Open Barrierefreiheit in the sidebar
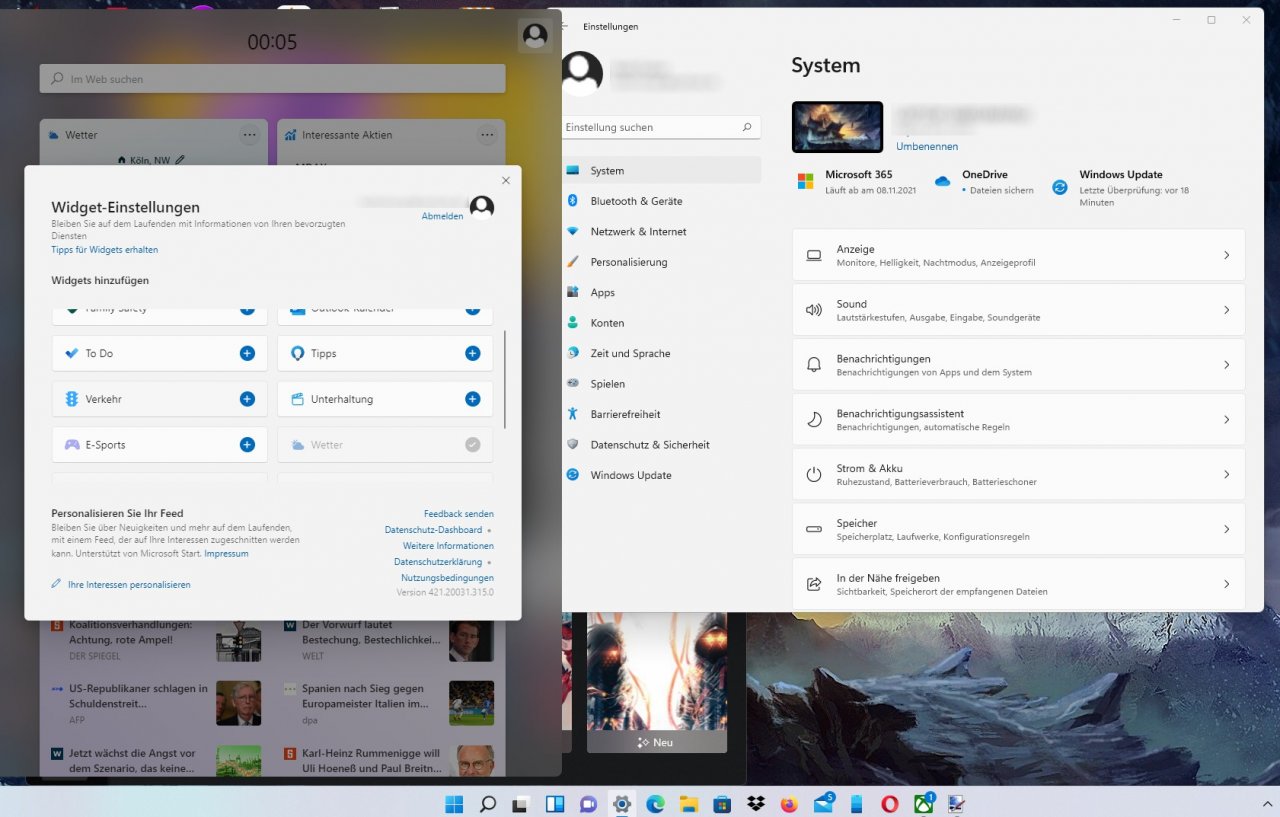 (x=661, y=414)
